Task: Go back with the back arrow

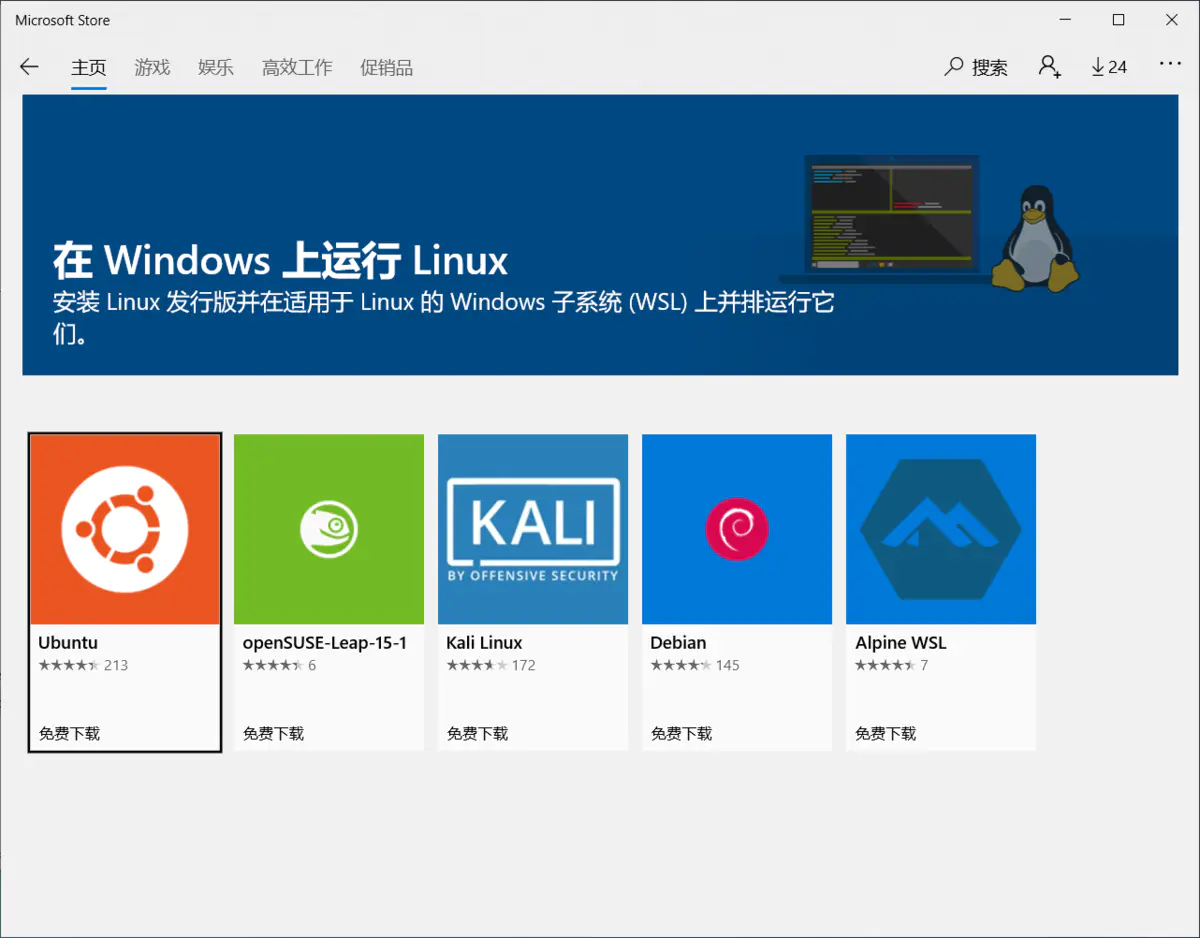Action: pos(29,67)
